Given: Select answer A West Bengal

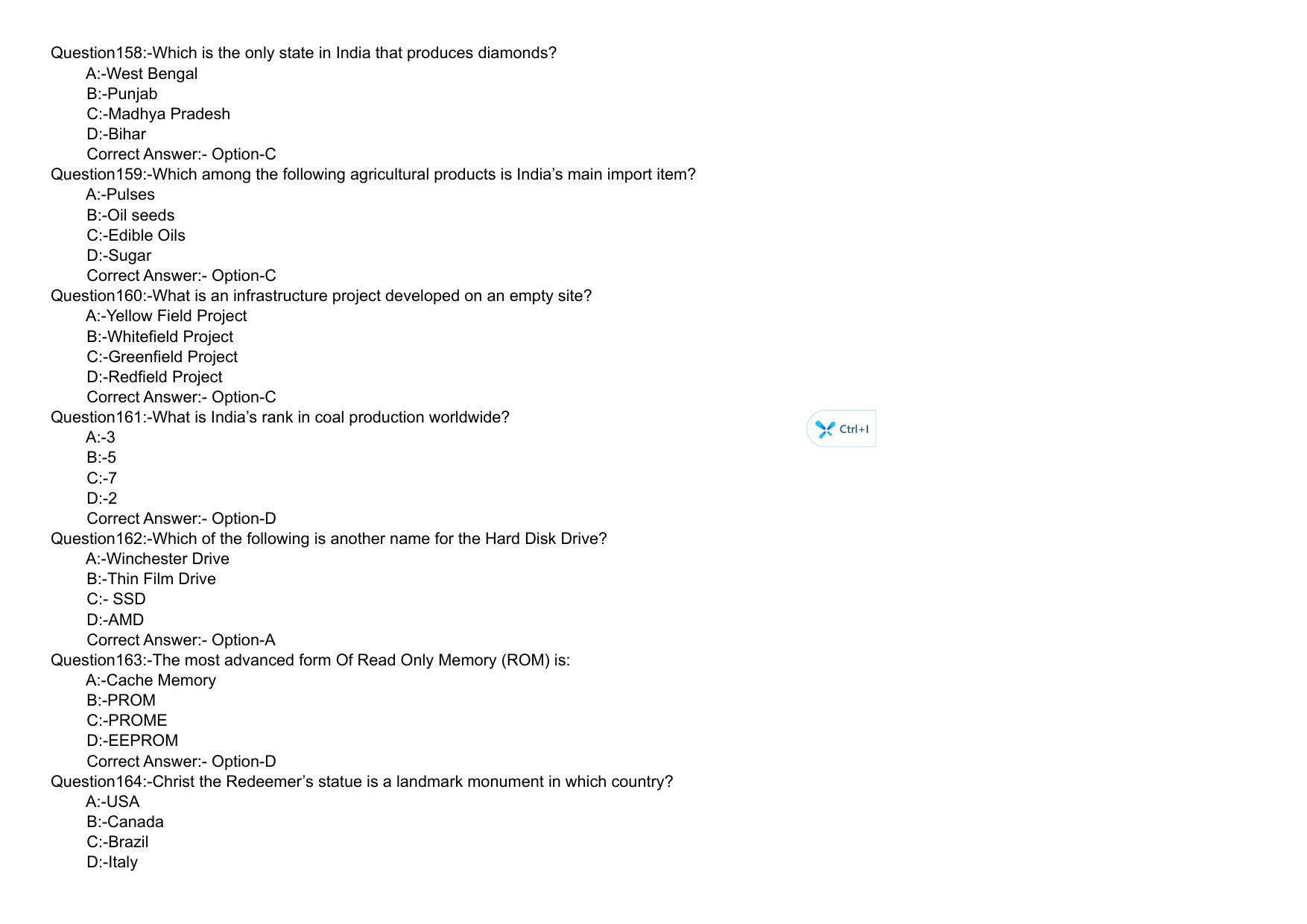Looking at the screenshot, I should [142, 74].
